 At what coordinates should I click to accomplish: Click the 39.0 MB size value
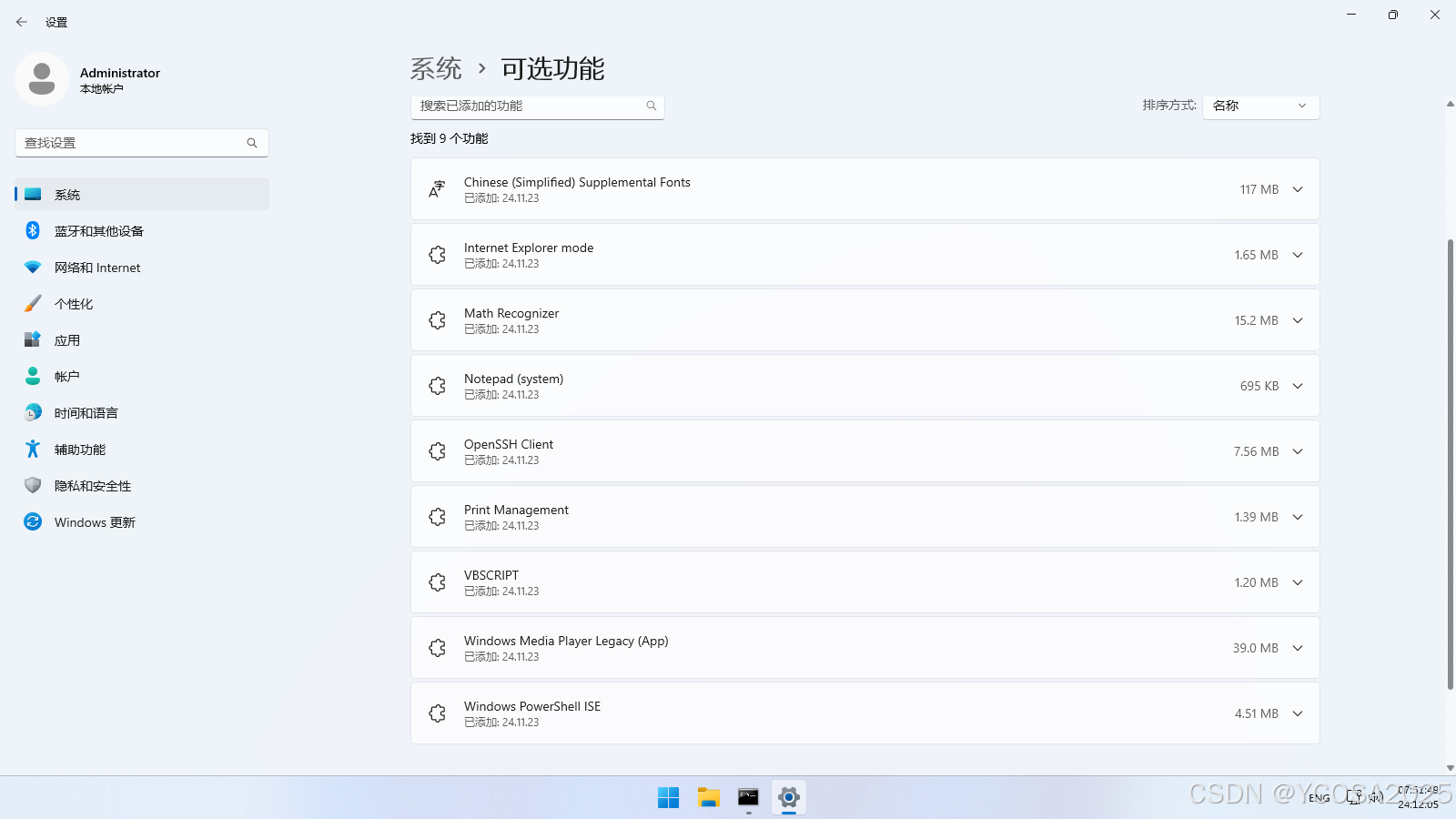(1256, 648)
